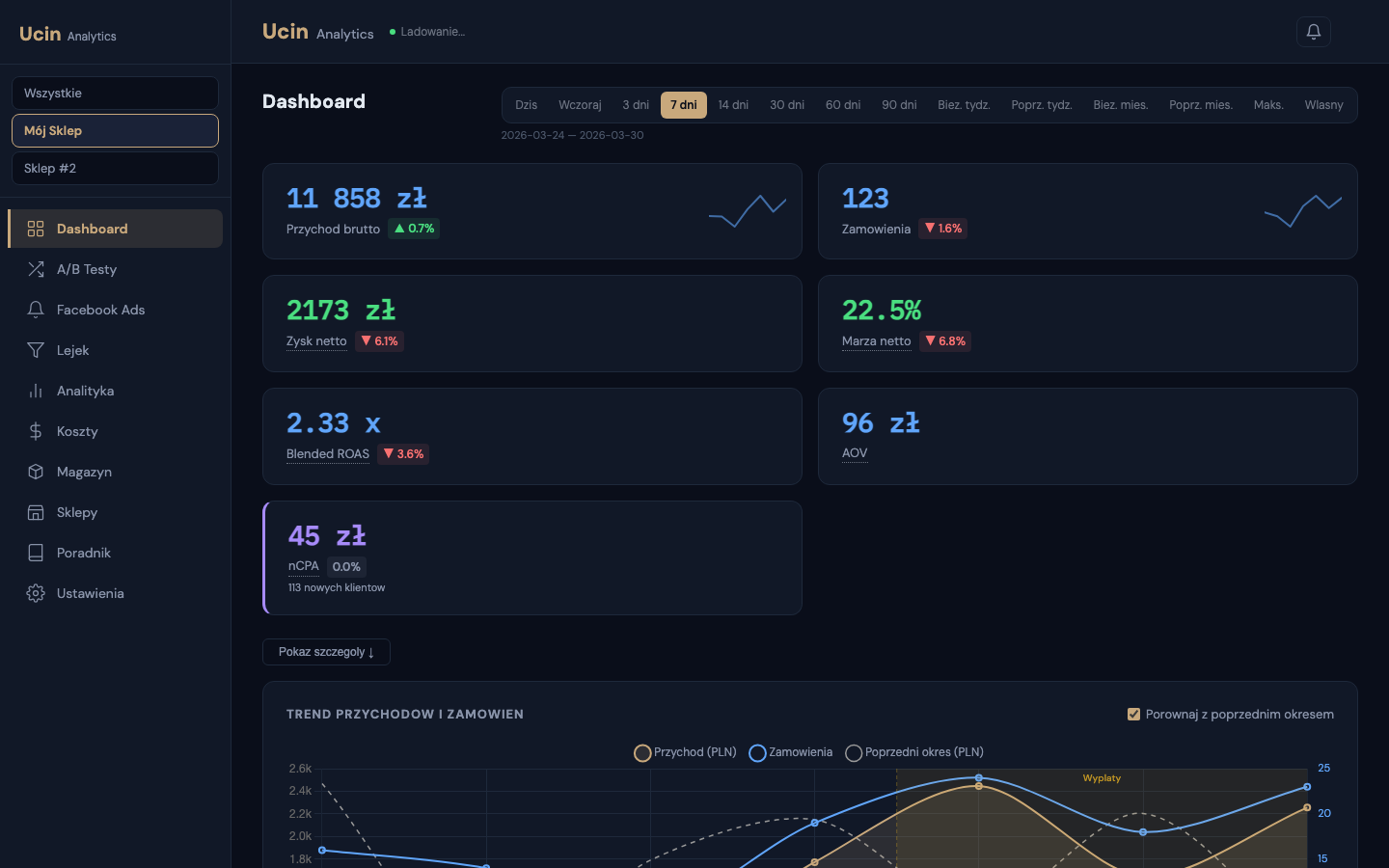Choose Sklep #2 store
This screenshot has width=1389, height=868.
tap(115, 169)
